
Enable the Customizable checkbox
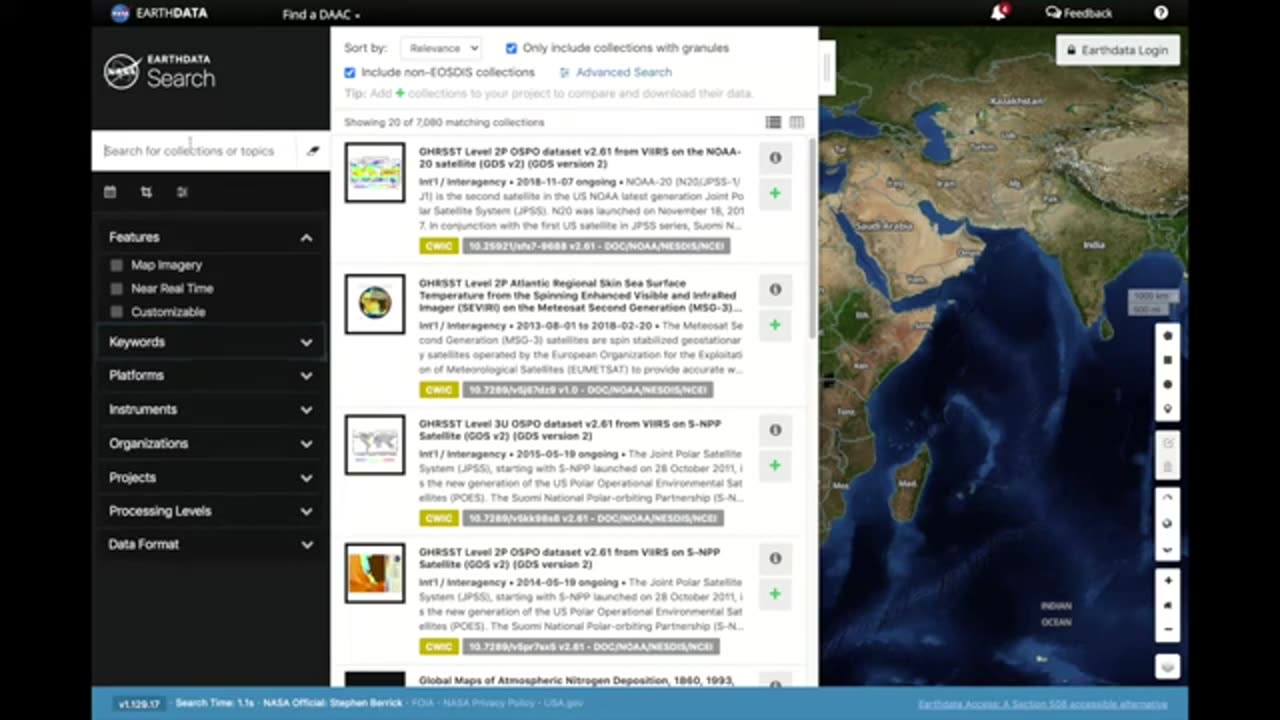tap(117, 312)
